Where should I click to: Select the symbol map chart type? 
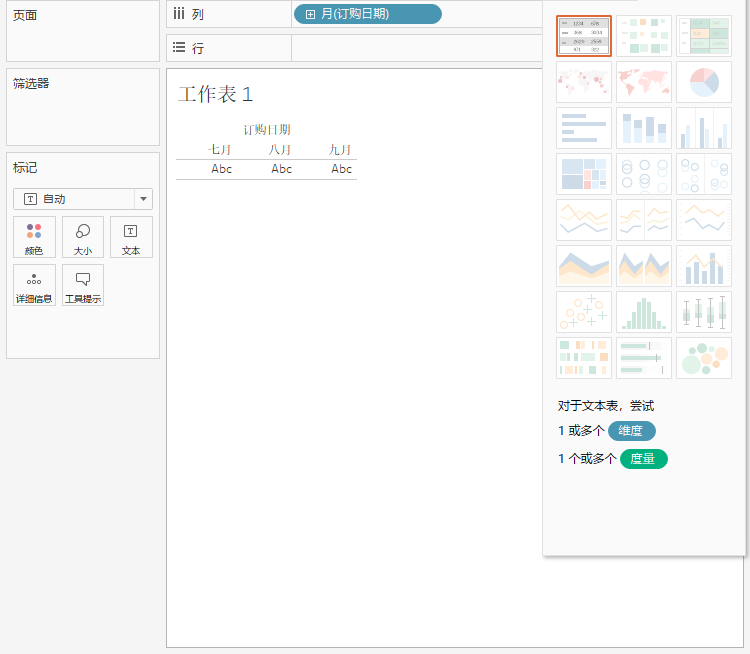tap(584, 82)
